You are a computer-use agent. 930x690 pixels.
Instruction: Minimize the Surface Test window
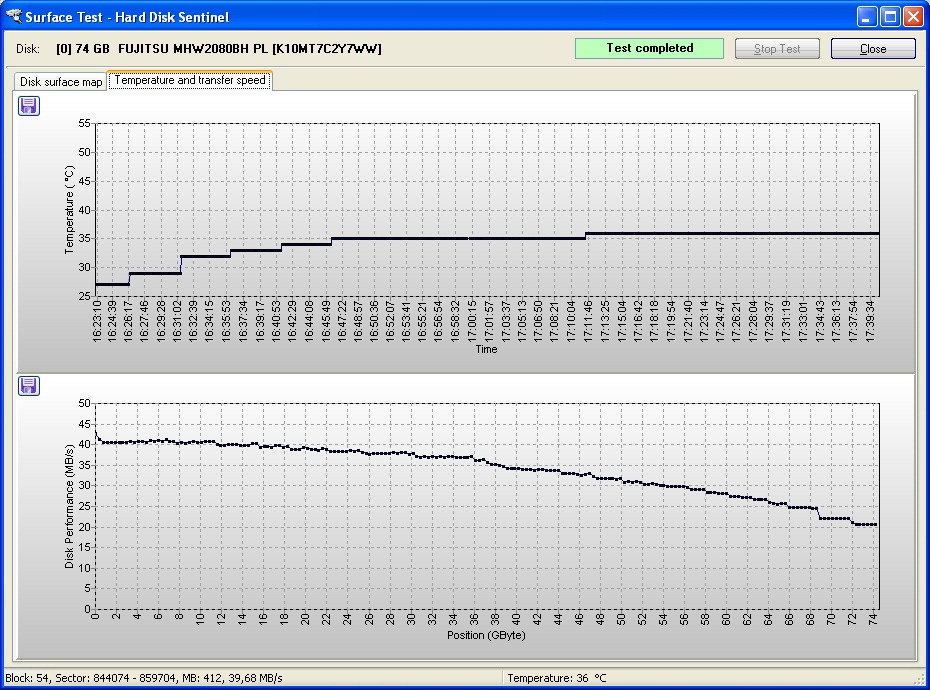(866, 17)
